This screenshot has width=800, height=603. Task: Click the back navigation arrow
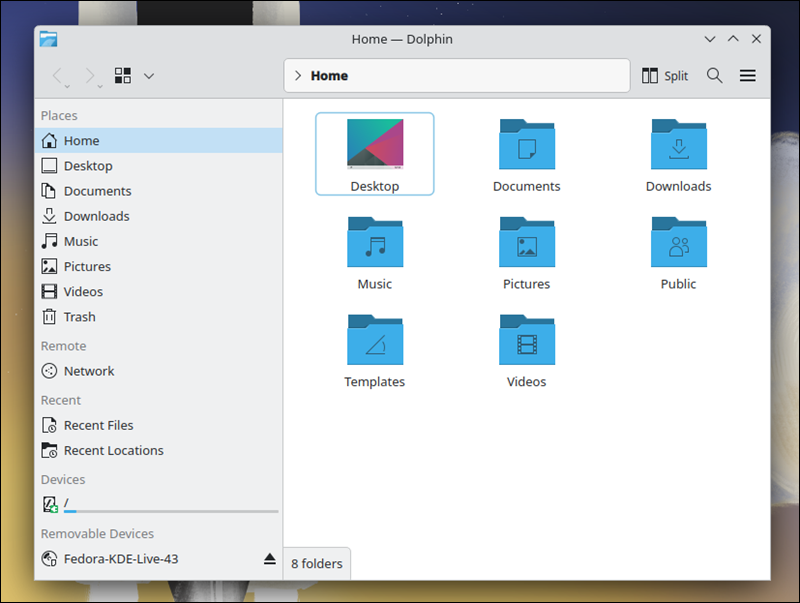click(x=58, y=75)
